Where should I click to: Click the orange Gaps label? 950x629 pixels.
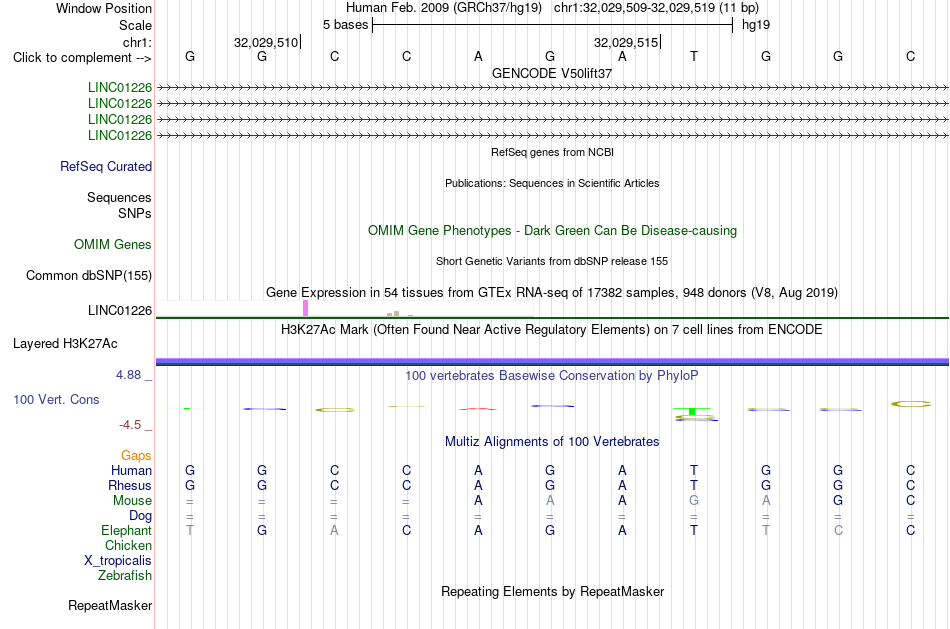[x=136, y=456]
